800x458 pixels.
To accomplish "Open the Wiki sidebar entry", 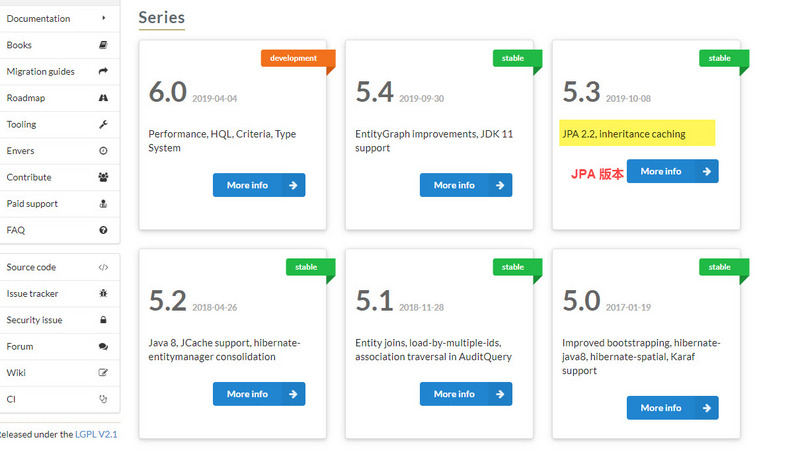I will [x=60, y=373].
